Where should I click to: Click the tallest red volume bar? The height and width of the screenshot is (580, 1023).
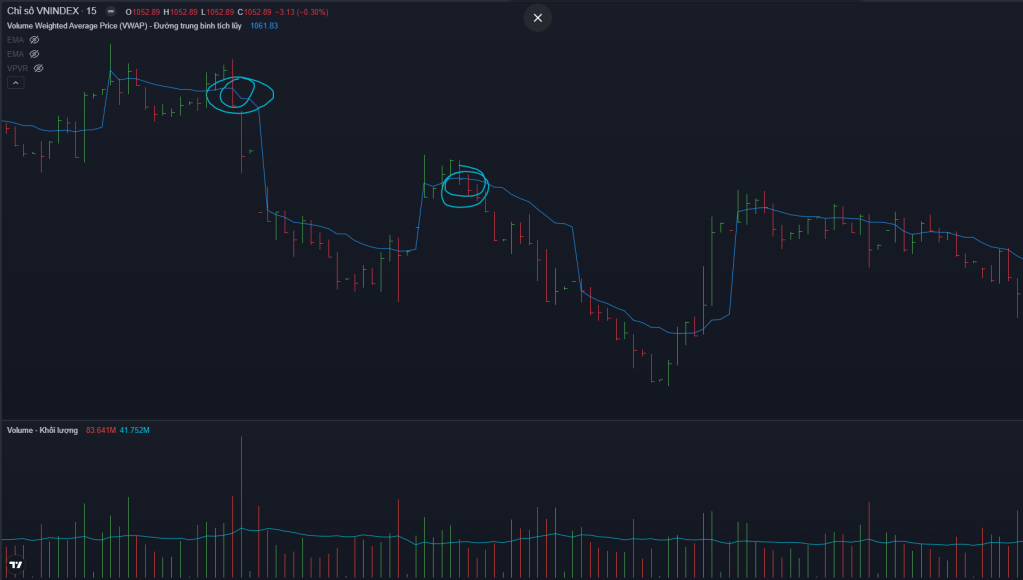[x=241, y=500]
